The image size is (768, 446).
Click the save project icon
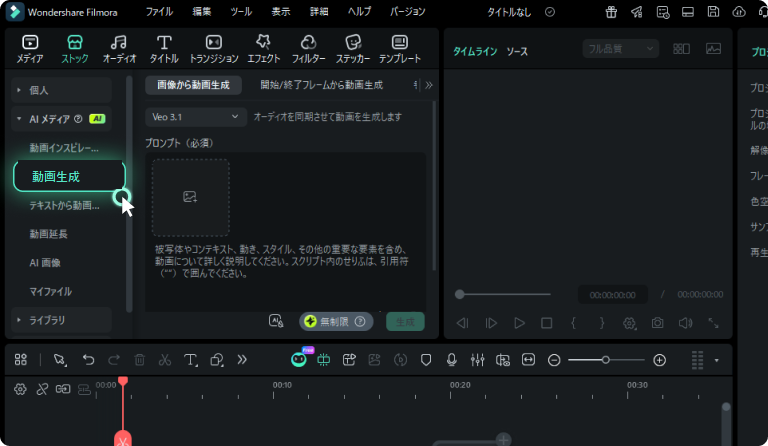(713, 12)
